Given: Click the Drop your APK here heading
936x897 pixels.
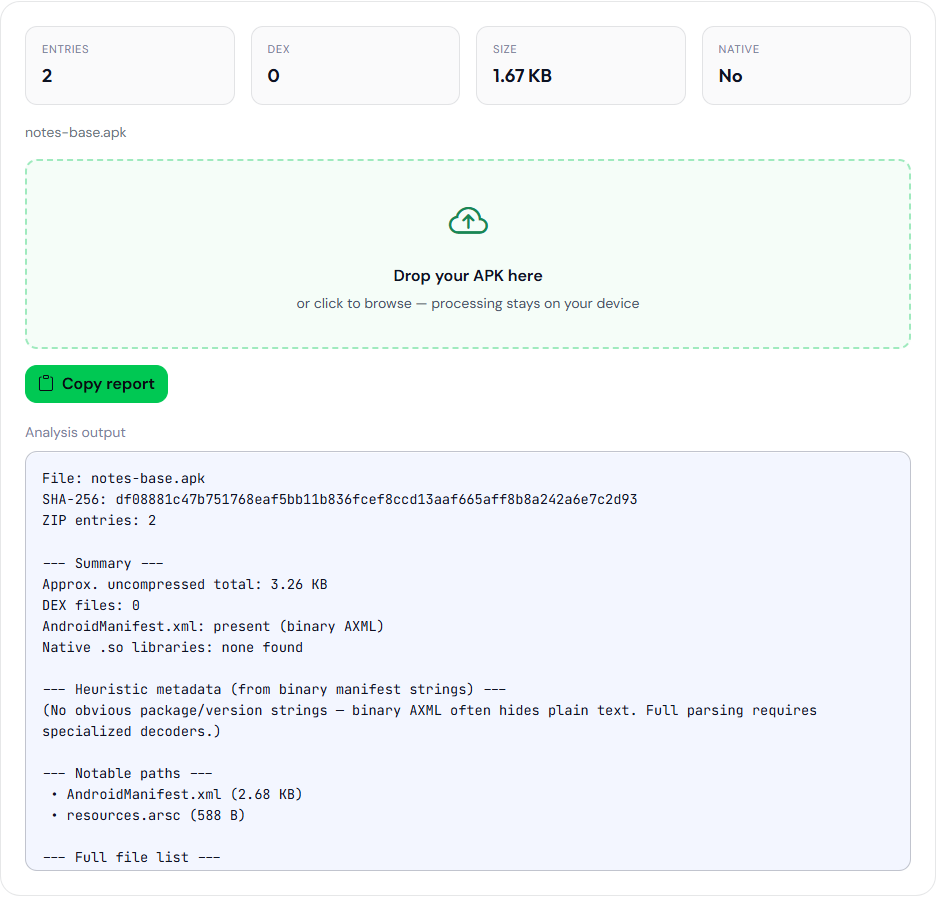Looking at the screenshot, I should point(468,276).
